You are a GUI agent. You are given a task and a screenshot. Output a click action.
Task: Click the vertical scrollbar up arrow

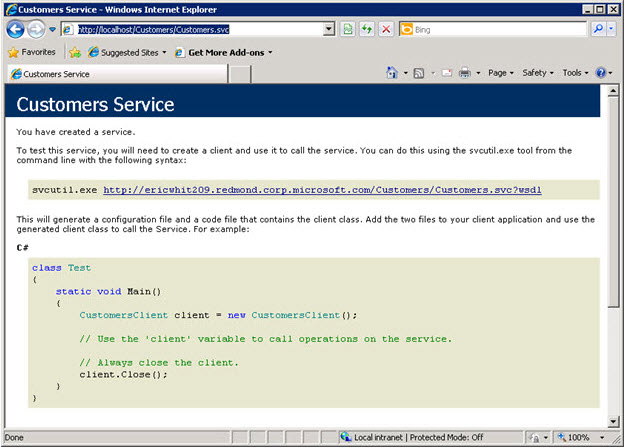[x=613, y=91]
